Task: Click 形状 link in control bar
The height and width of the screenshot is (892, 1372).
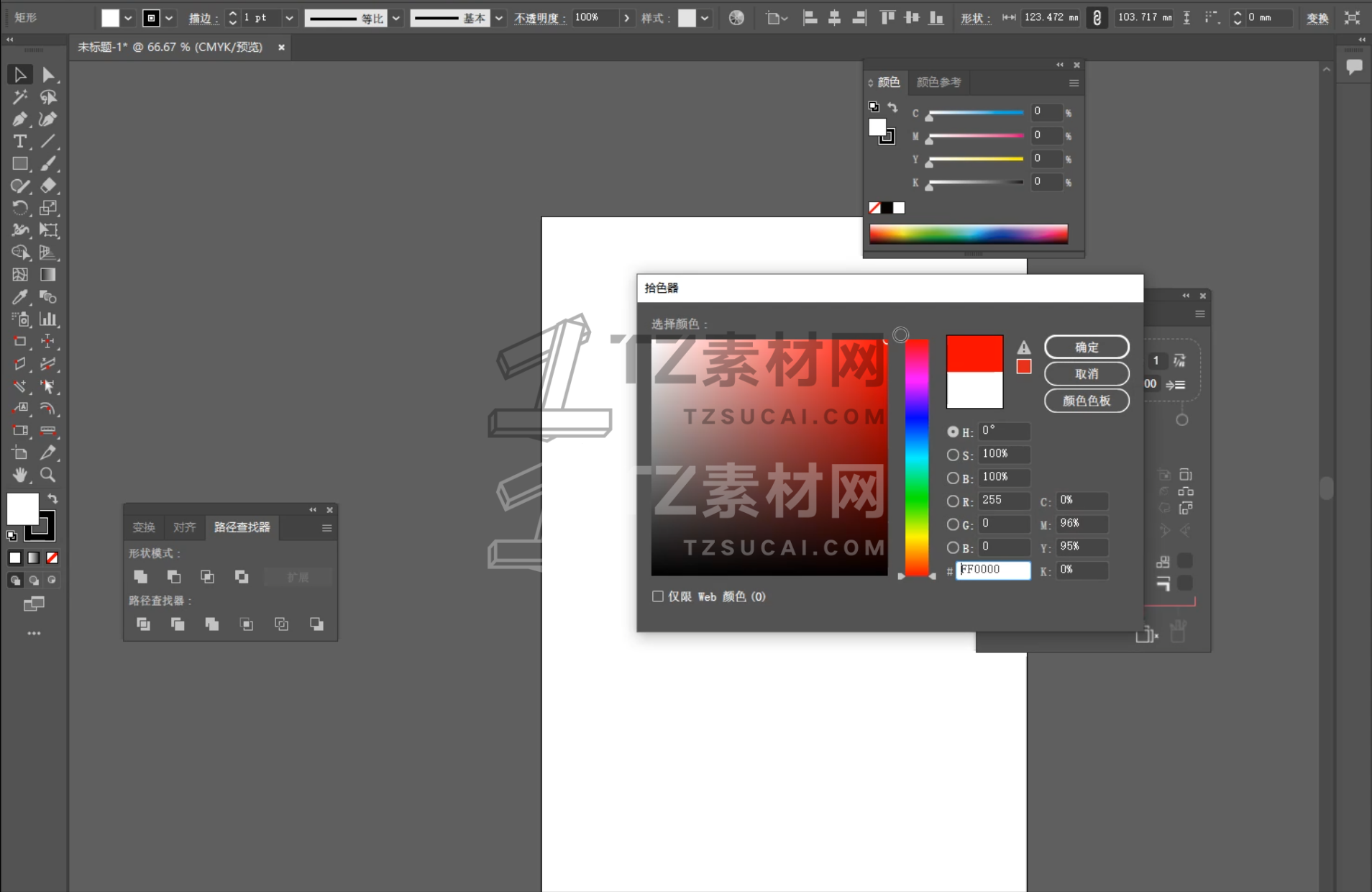Action: 977,18
